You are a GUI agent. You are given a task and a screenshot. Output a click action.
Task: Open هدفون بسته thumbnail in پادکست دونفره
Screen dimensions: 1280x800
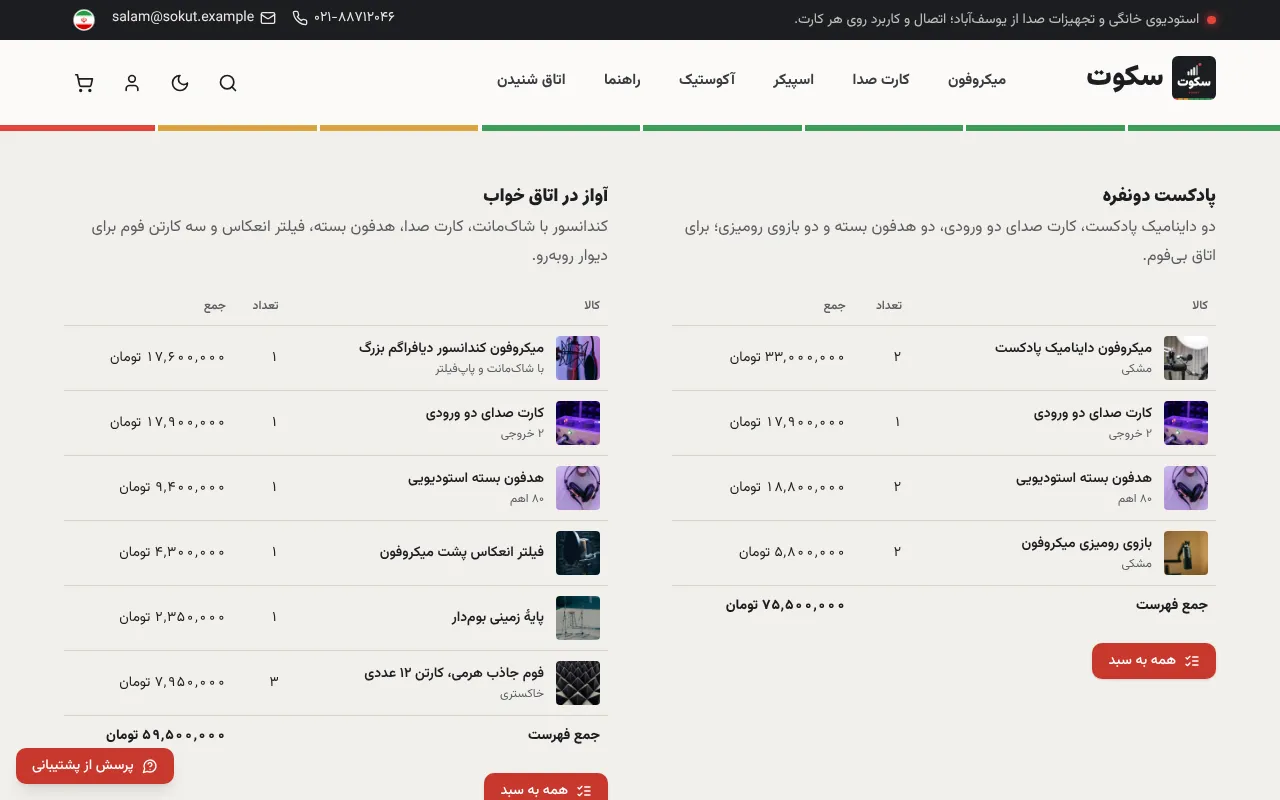pos(1186,488)
